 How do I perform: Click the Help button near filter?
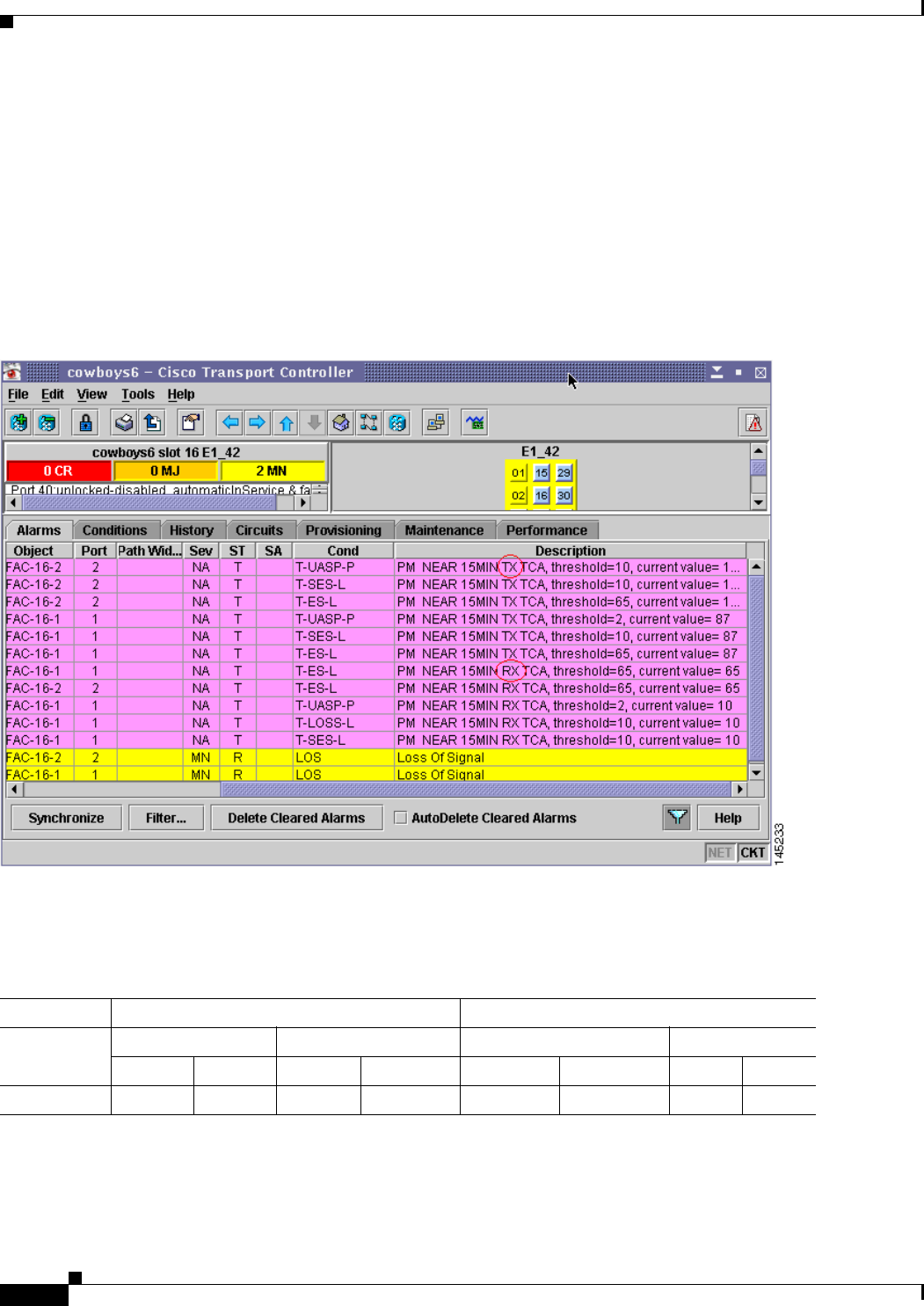click(728, 818)
